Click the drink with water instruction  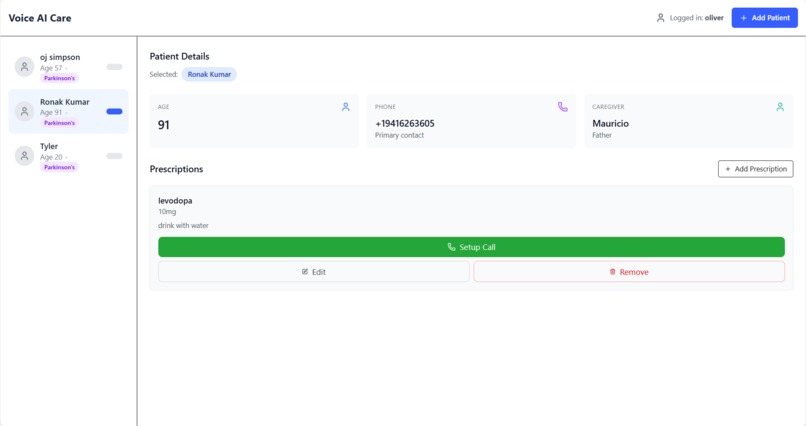pos(184,226)
